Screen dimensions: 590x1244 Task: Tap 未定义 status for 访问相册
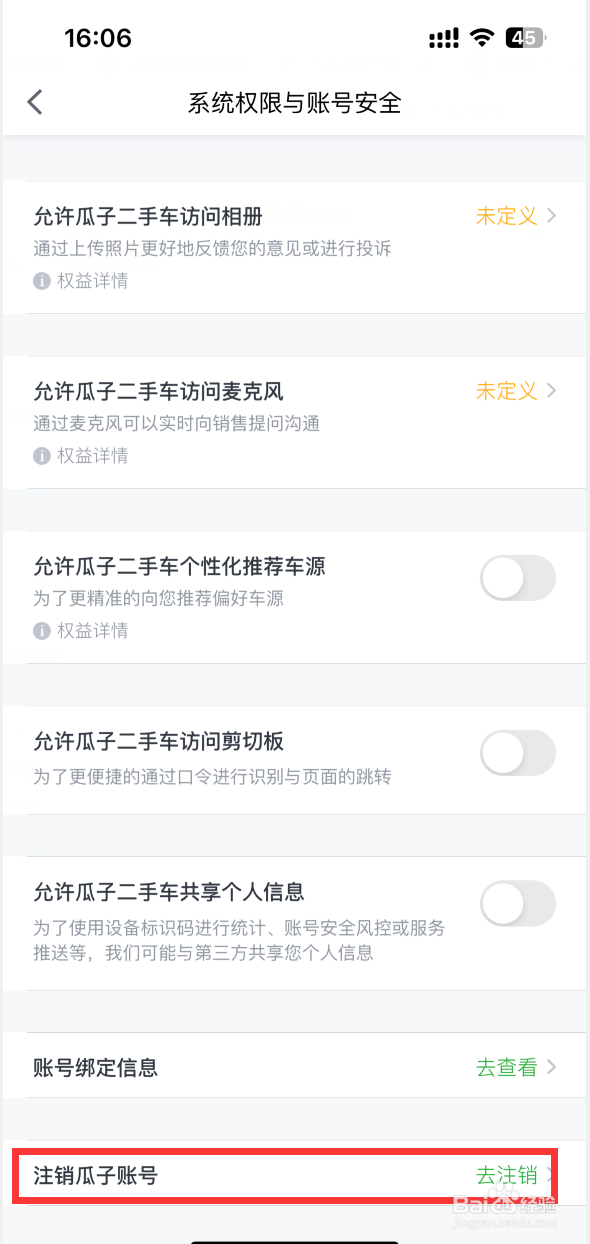pos(507,216)
